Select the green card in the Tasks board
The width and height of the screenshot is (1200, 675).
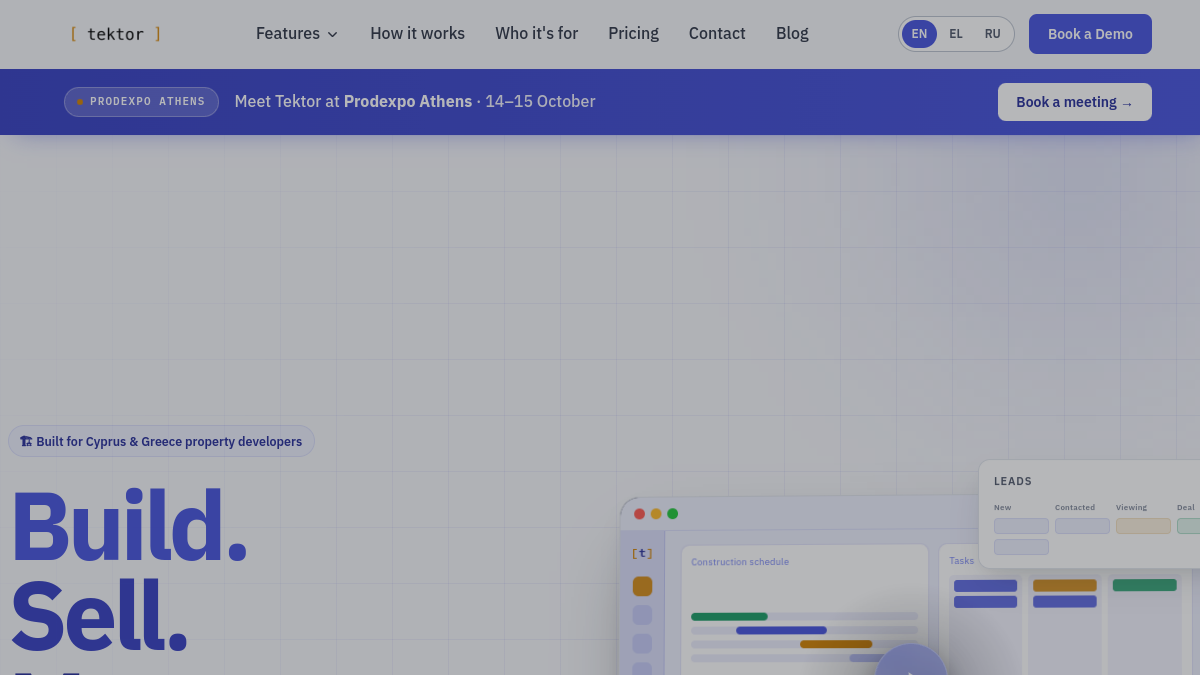tap(1144, 585)
